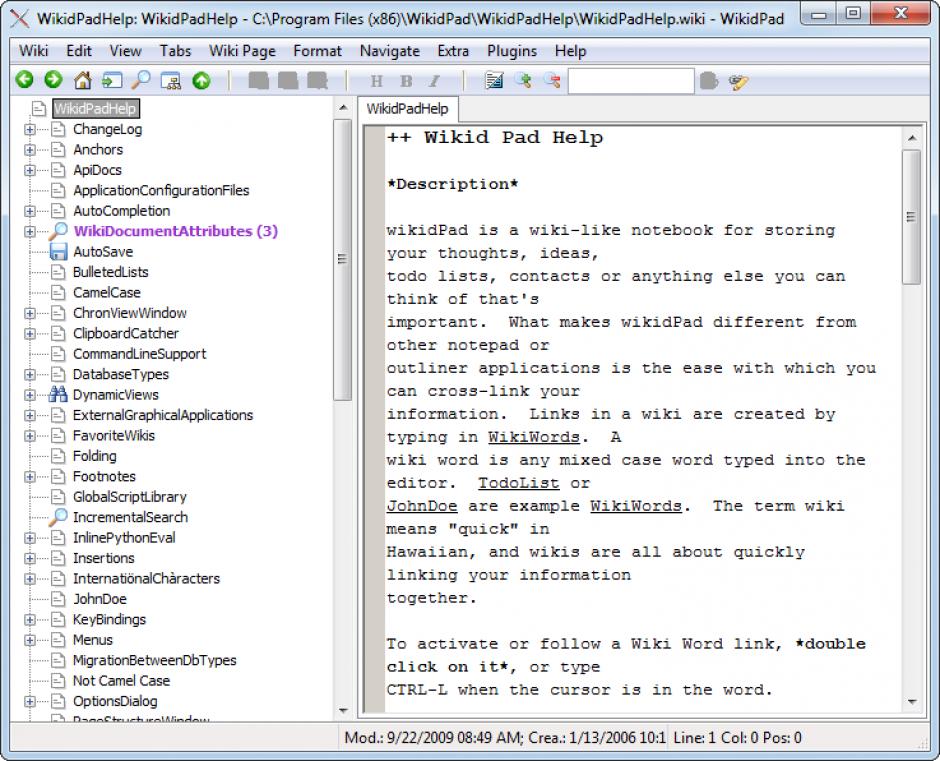Click the view tree structure toolbar icon
This screenshot has height=761, width=940.
[171, 80]
